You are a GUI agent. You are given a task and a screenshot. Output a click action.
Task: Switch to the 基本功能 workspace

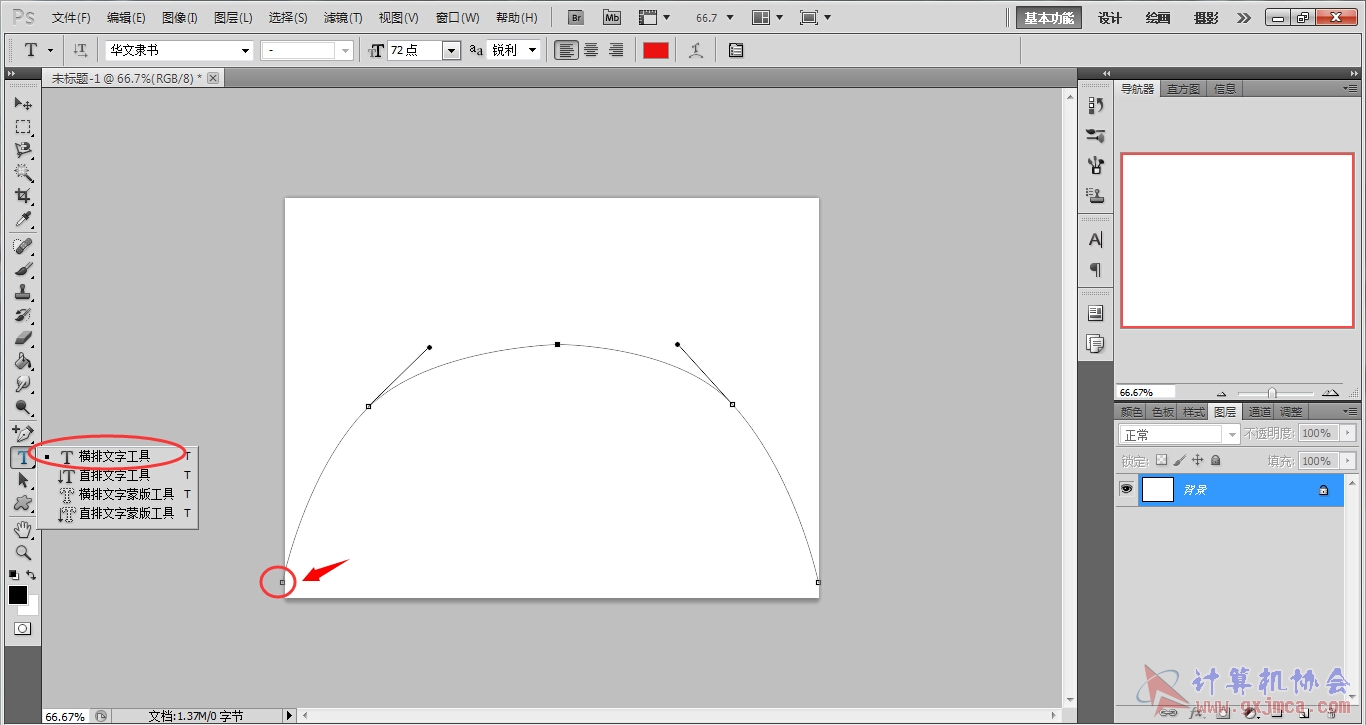1049,18
